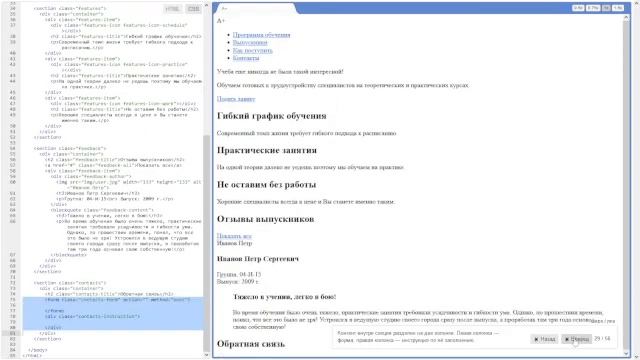The image size is (640, 360).
Task: Click the "A+" text at page top
Action: coord(221,21)
